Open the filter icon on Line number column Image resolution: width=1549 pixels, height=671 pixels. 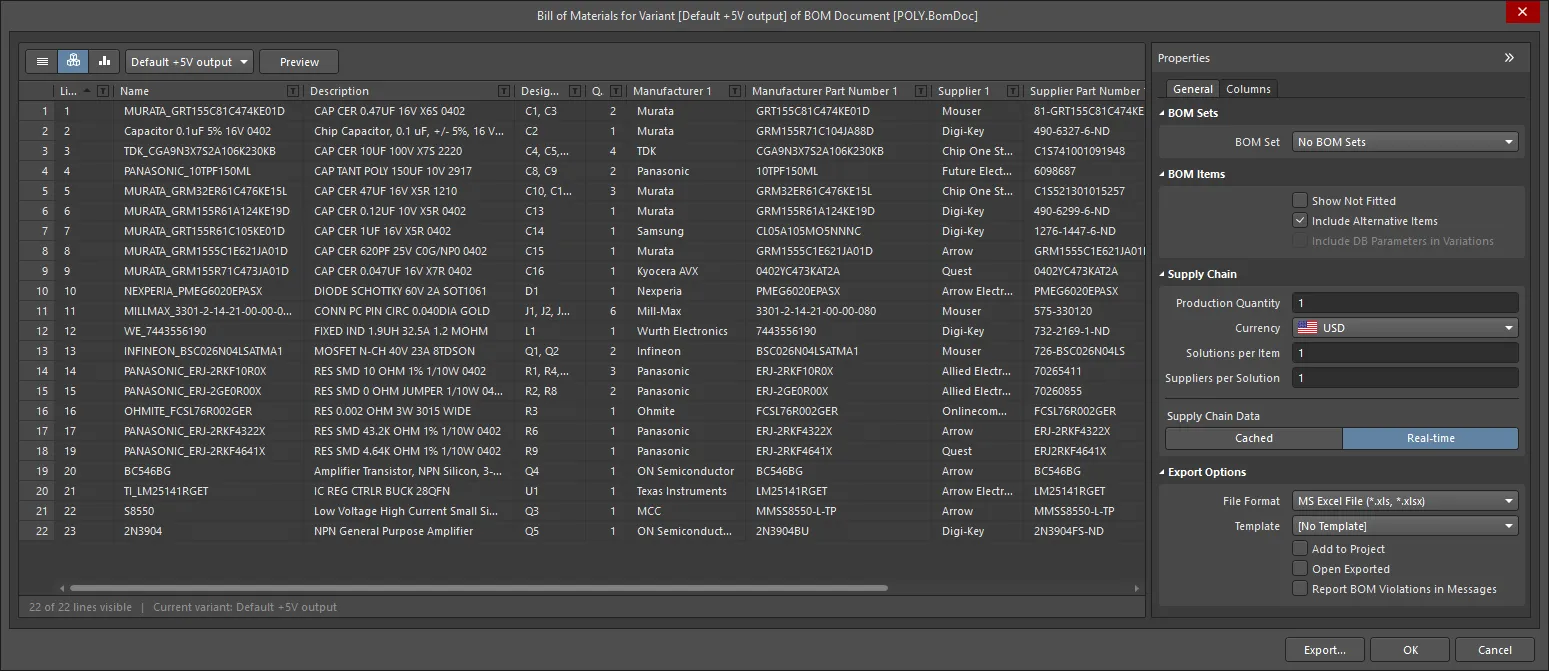pyautogui.click(x=103, y=91)
